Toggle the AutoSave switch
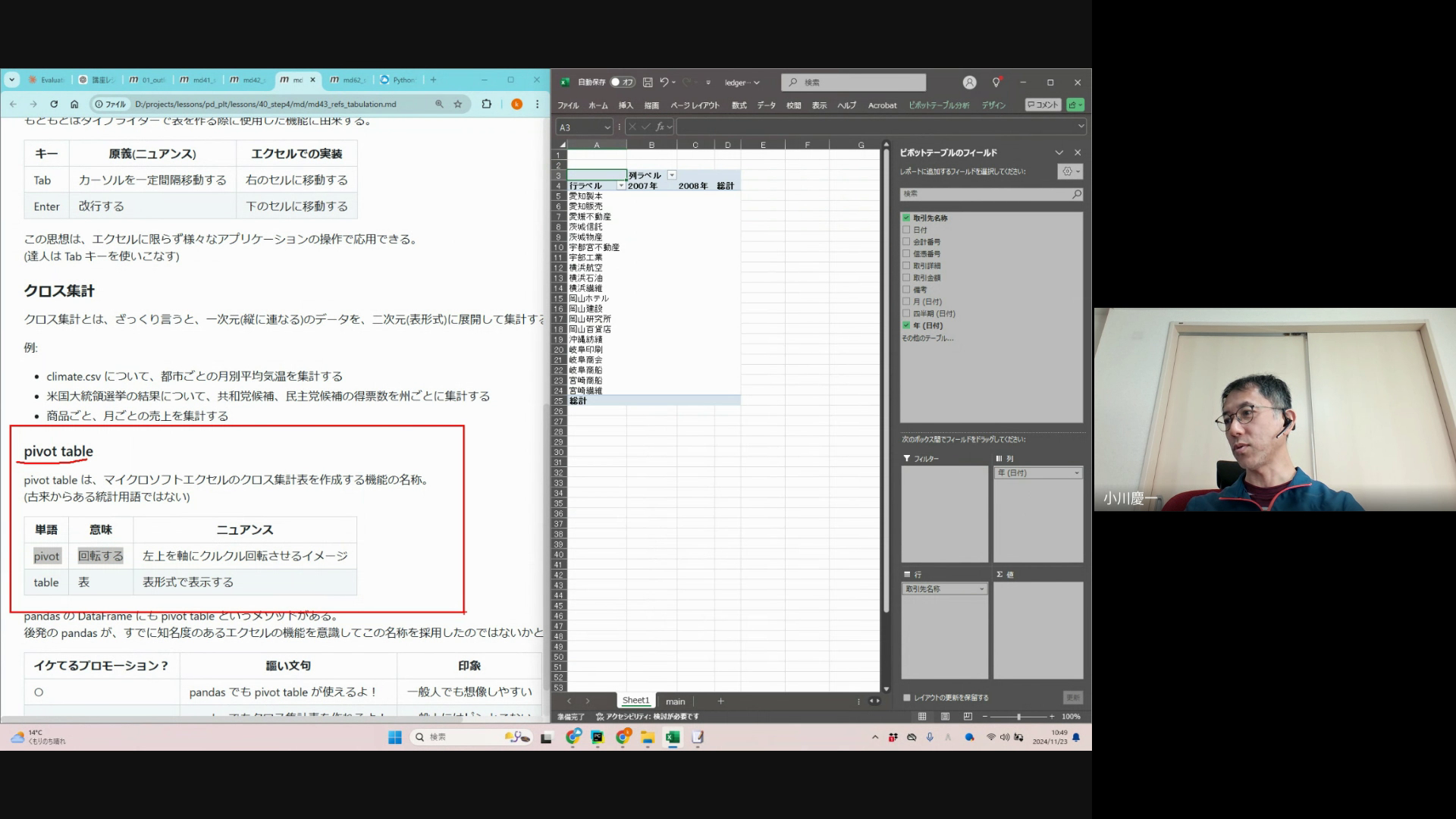Screen dimensions: 1456x819 [623, 82]
